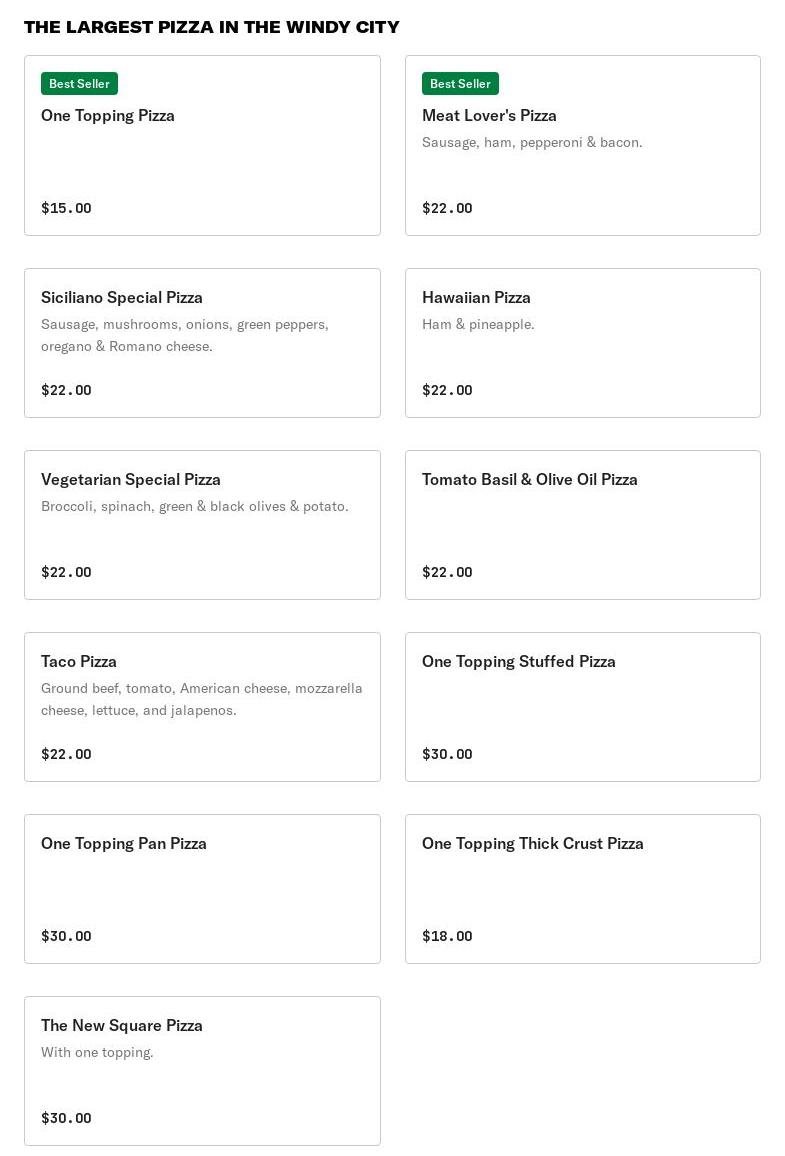
Task: Click the $15.00 price on One Topping Pizza
Action: (66, 208)
